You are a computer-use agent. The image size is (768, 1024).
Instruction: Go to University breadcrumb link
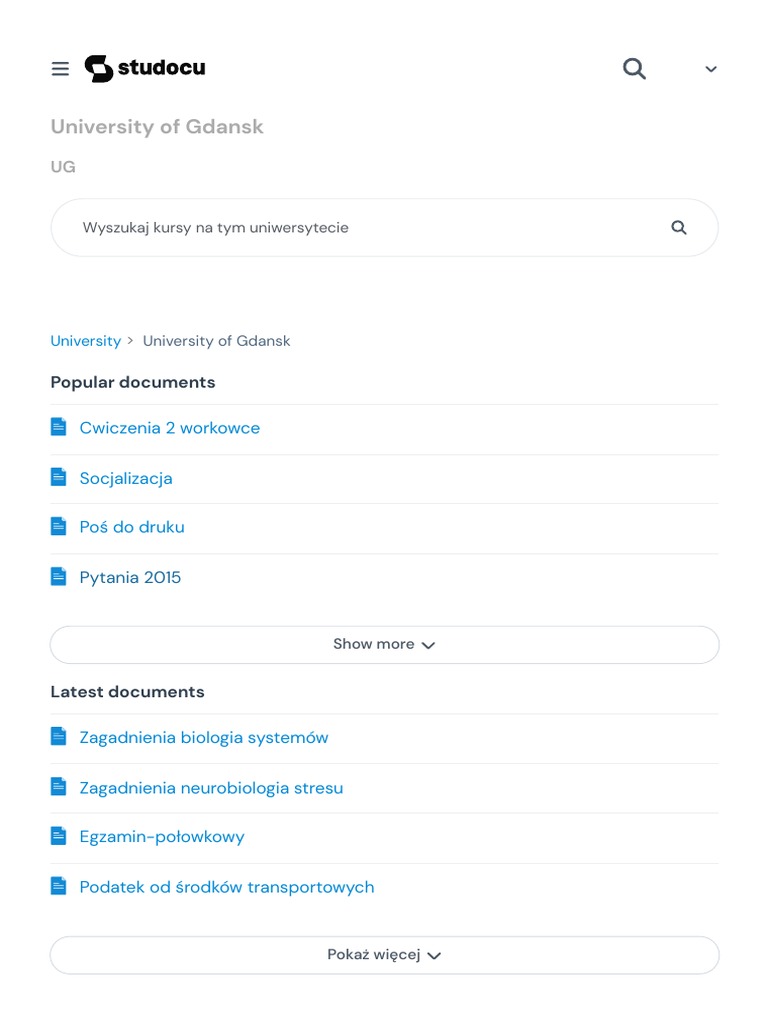pos(85,341)
